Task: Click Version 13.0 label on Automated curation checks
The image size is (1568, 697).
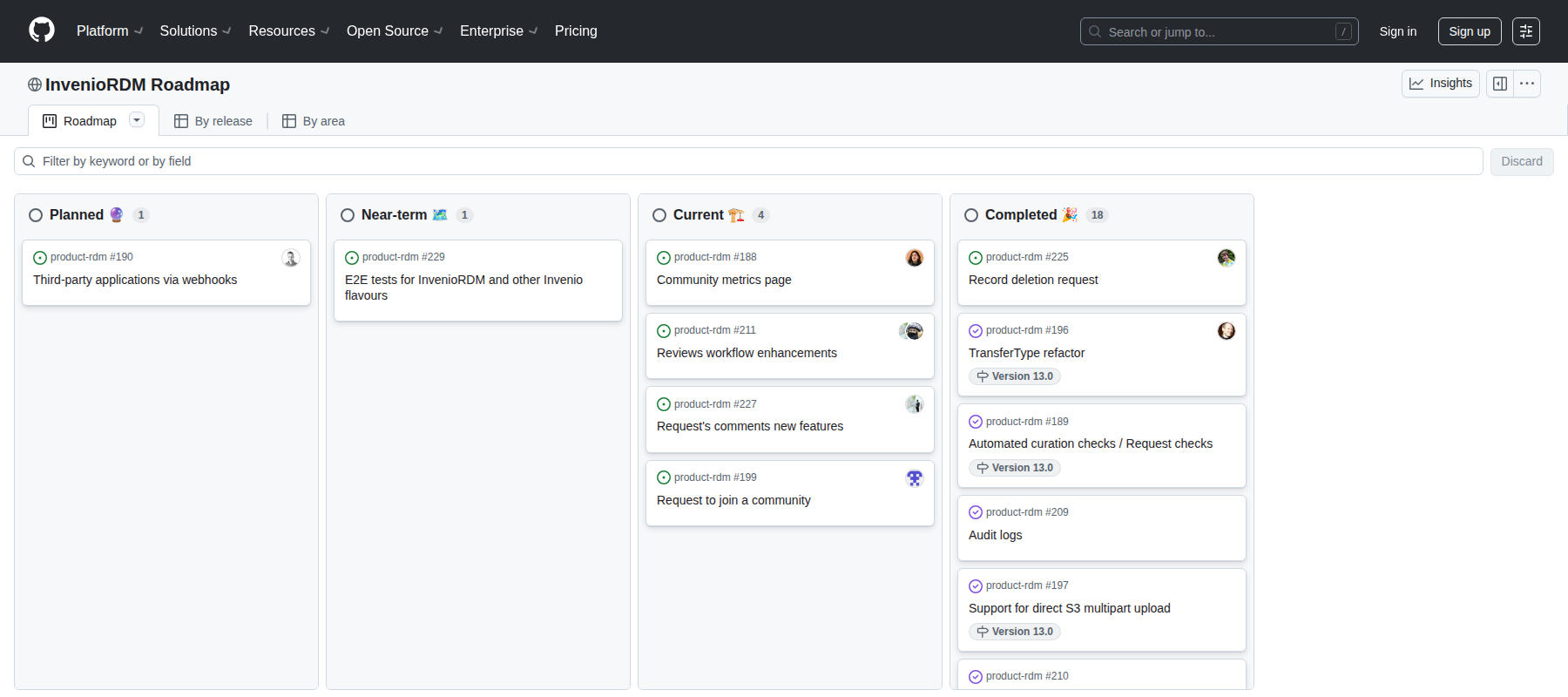Action: coord(1015,468)
